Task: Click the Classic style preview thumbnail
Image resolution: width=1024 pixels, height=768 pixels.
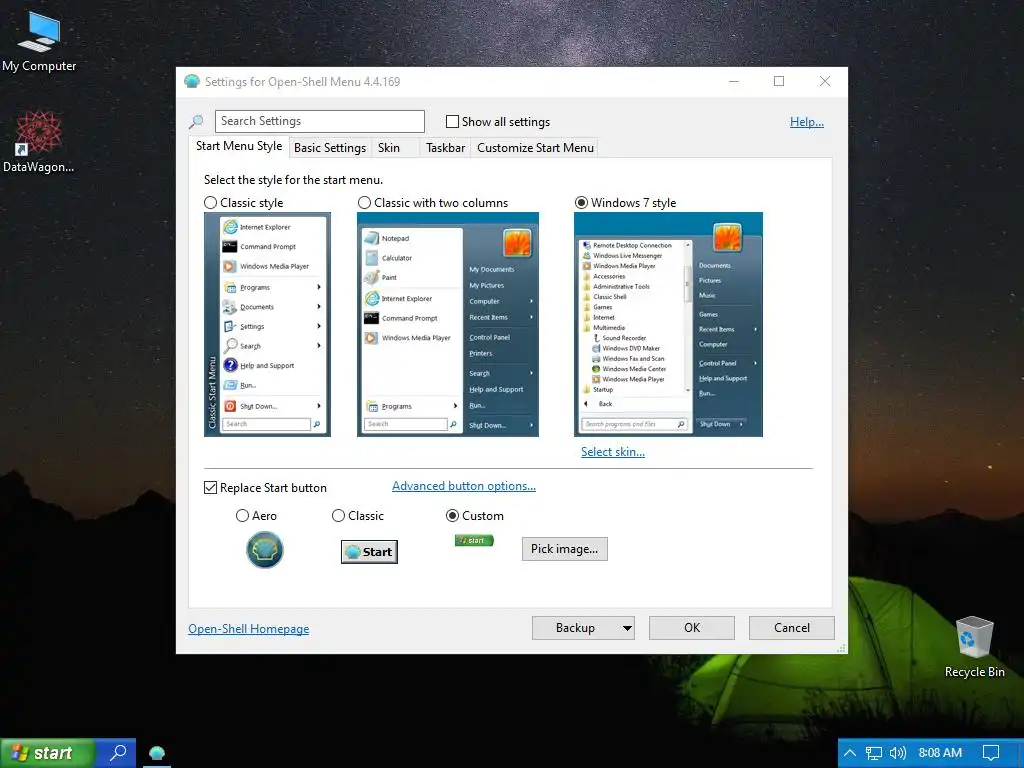Action: click(x=267, y=325)
